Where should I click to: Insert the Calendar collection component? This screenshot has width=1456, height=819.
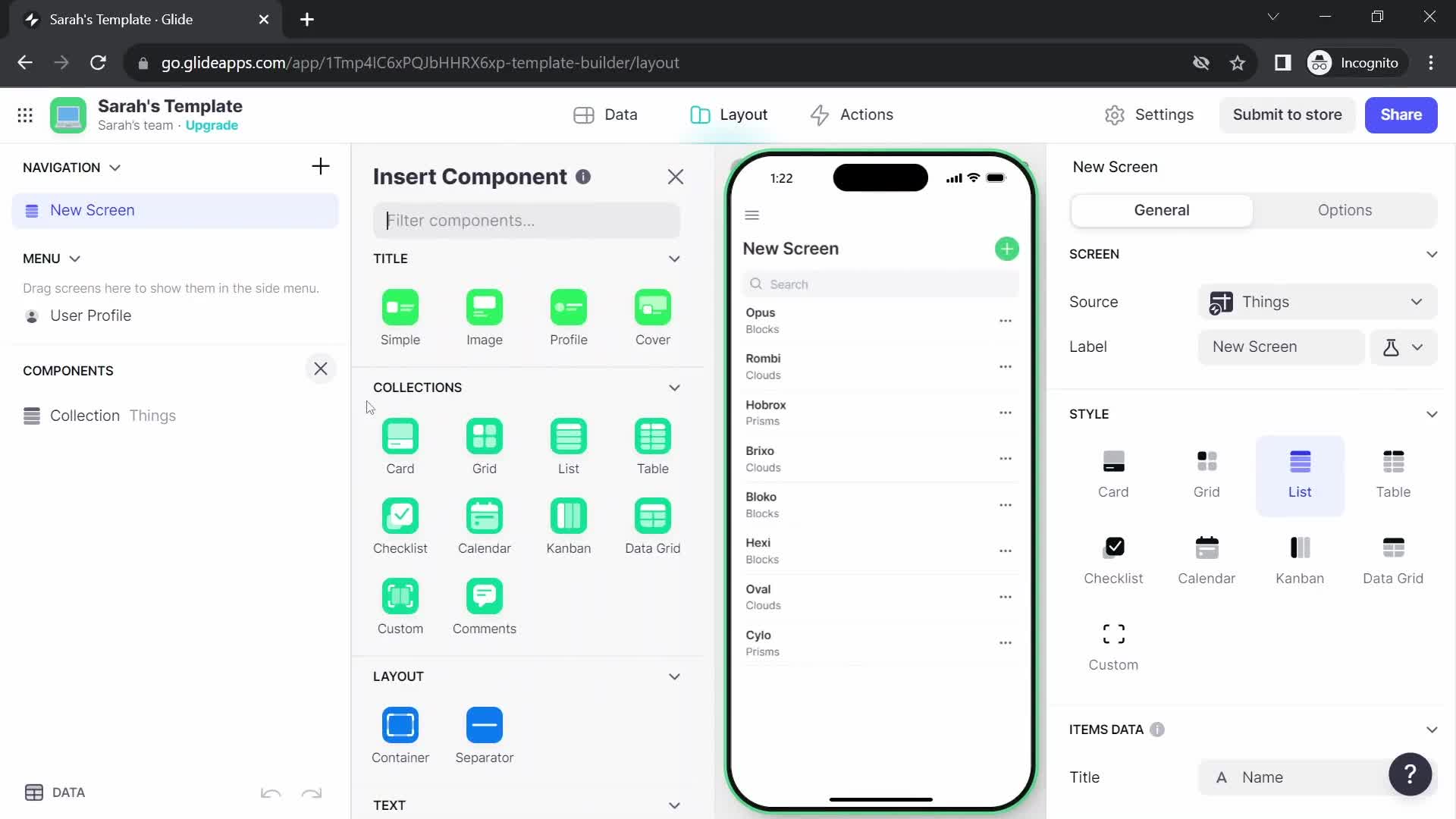point(485,526)
